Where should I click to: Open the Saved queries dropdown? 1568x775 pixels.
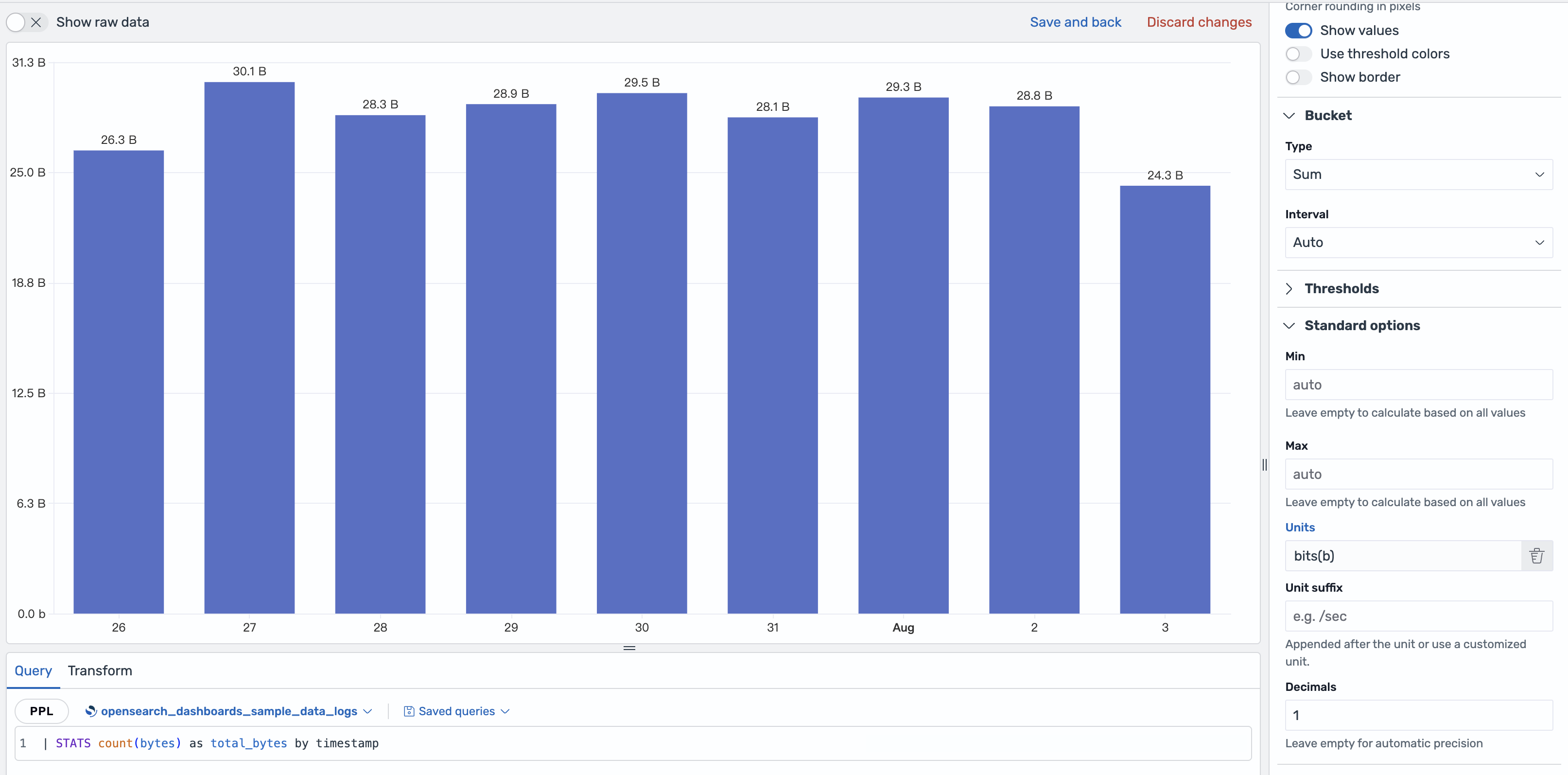coord(456,711)
